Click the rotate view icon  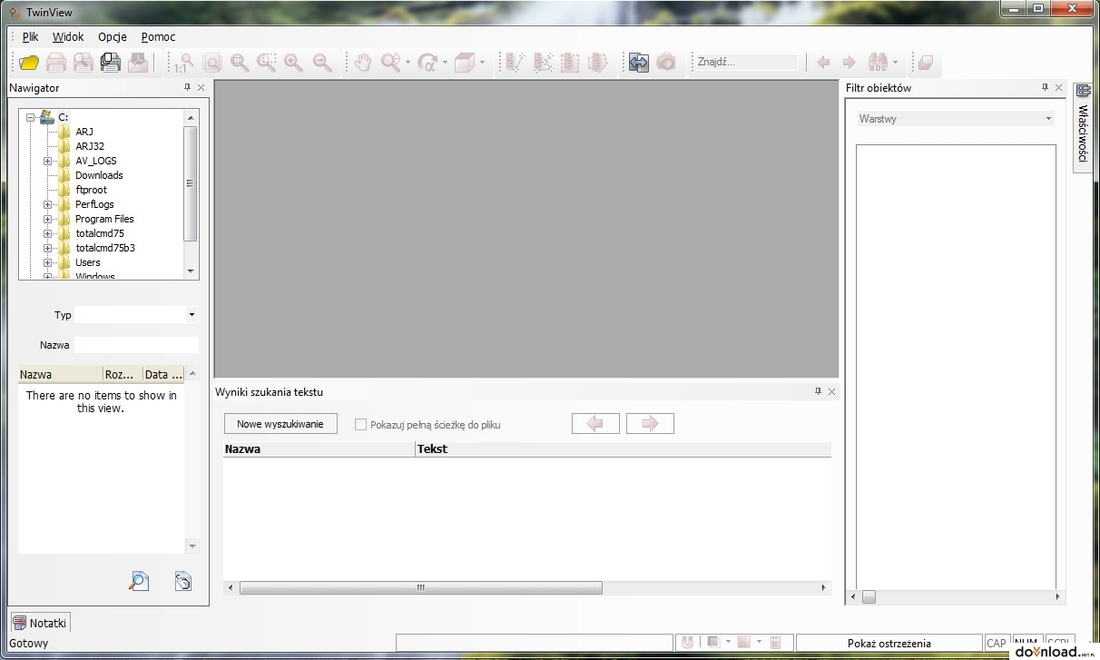pos(427,62)
